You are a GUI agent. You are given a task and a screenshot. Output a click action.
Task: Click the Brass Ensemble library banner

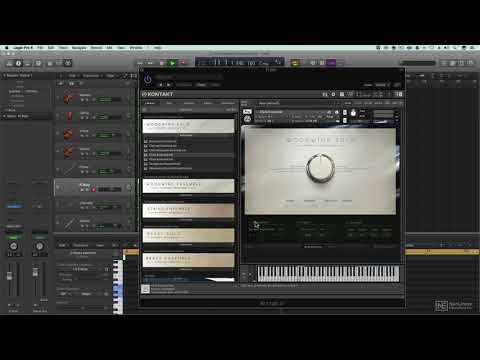pos(189,260)
